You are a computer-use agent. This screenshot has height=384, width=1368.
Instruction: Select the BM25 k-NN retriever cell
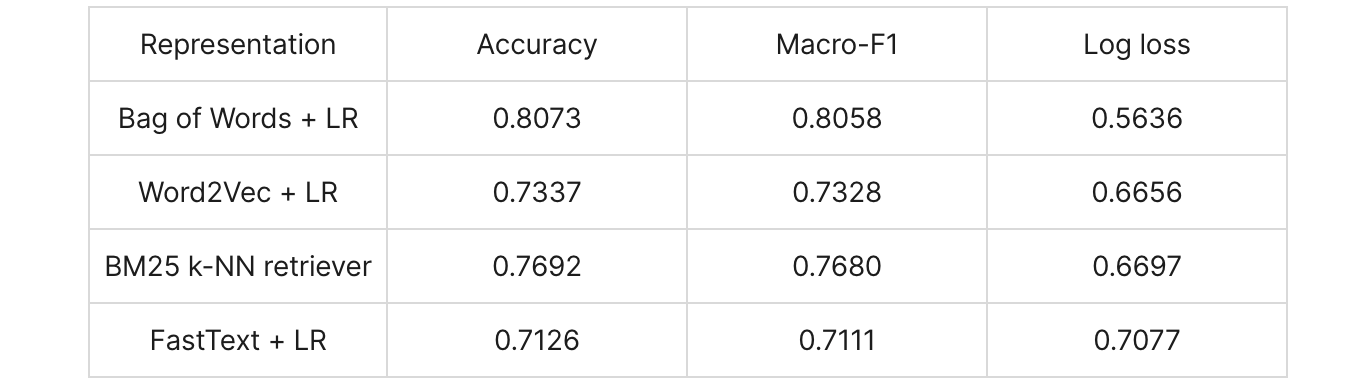pyautogui.click(x=238, y=266)
